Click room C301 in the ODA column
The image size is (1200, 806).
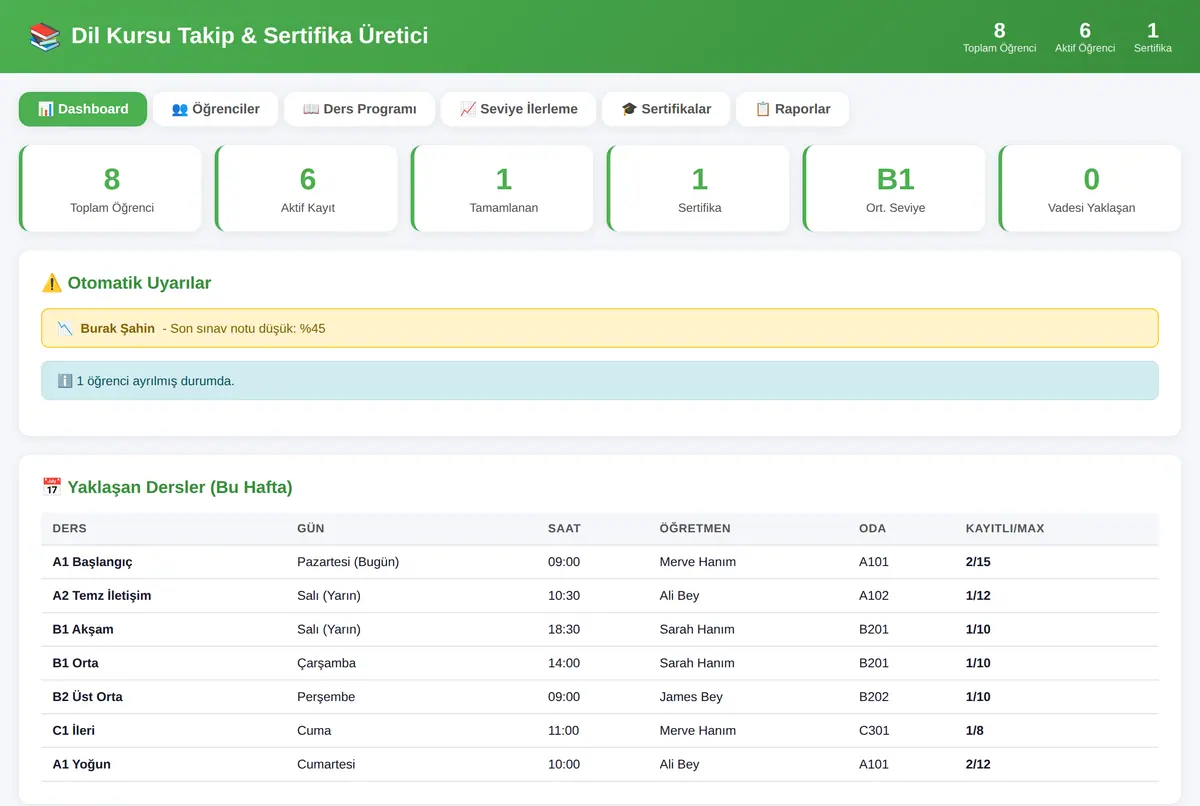[875, 731]
